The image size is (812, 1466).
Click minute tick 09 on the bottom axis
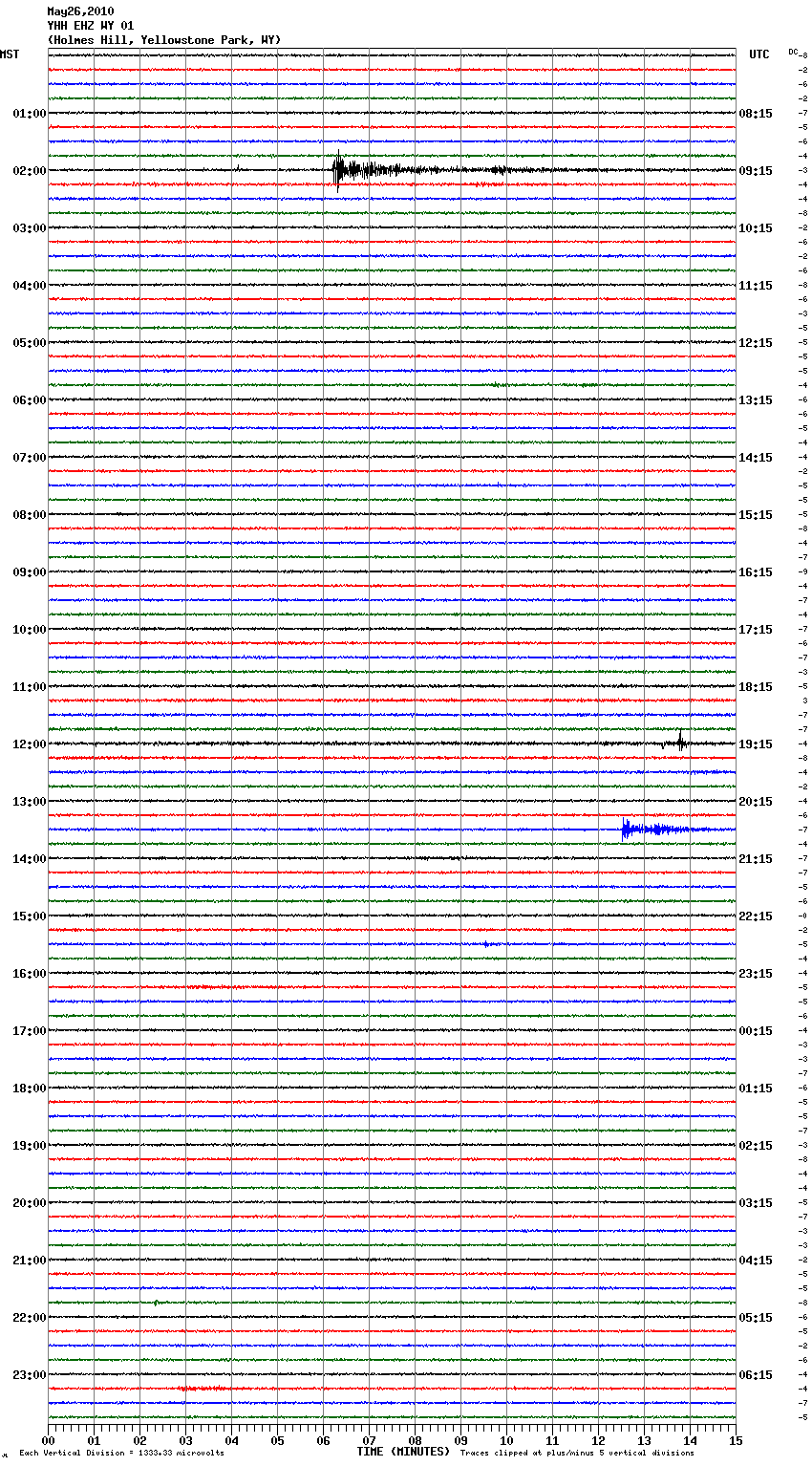point(460,1439)
